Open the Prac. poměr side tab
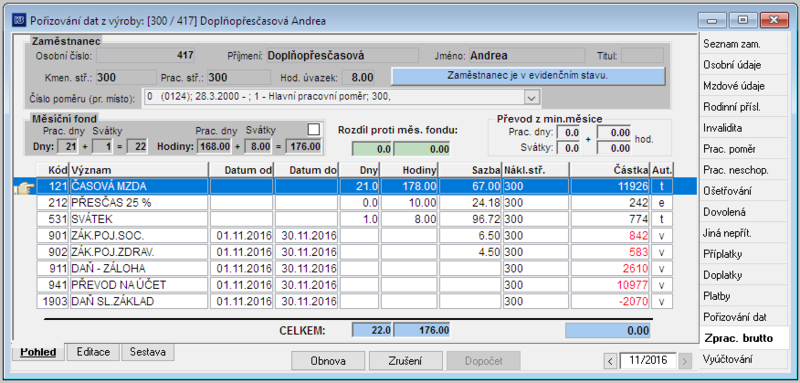The height and width of the screenshot is (383, 800). pos(743,149)
